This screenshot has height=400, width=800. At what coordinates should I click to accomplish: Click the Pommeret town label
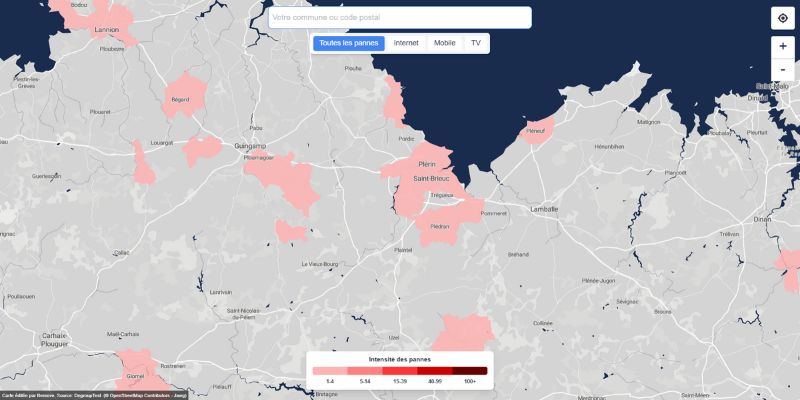(494, 213)
